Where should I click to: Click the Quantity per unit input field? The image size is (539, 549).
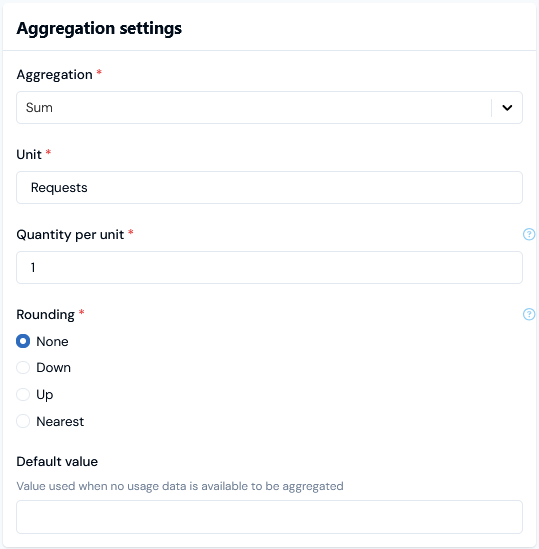[x=269, y=267]
